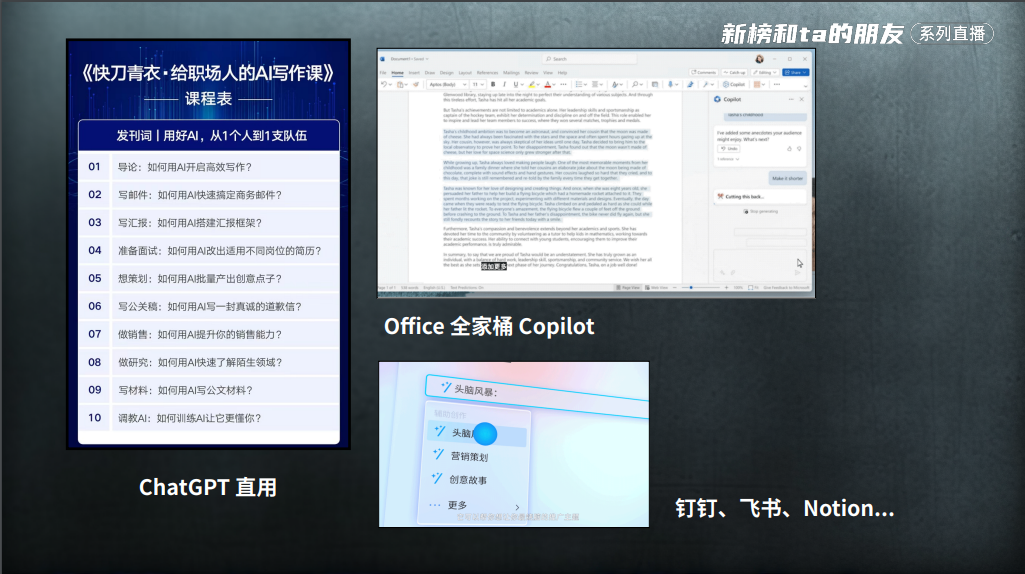Select the Home tab in Word ribbon
Screen dimensions: 1025x574
pyautogui.click(x=397, y=73)
